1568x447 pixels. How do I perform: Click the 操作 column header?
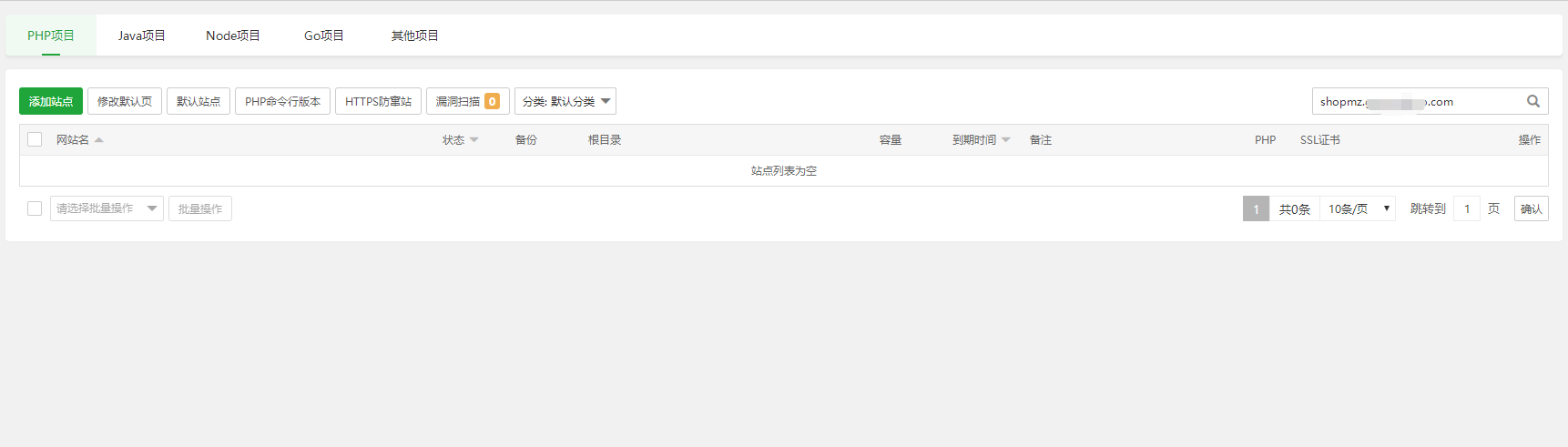click(1530, 139)
